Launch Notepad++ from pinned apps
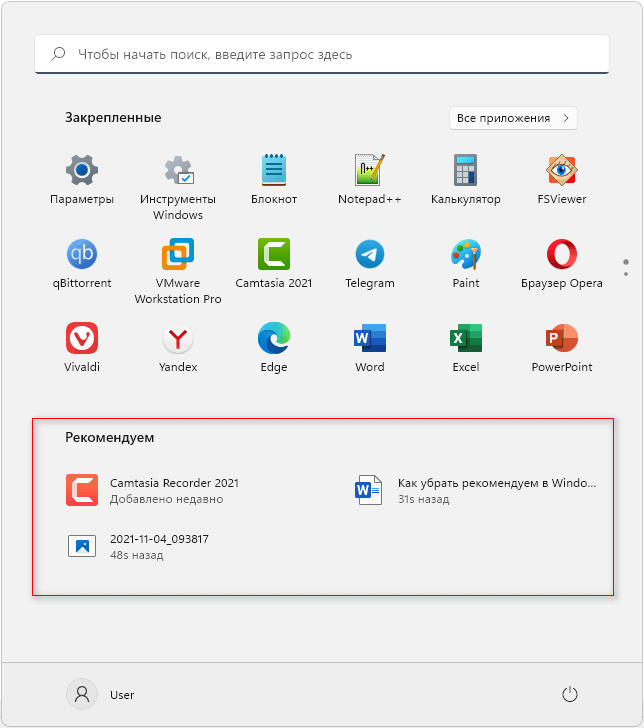The height and width of the screenshot is (728, 644). tap(370, 180)
